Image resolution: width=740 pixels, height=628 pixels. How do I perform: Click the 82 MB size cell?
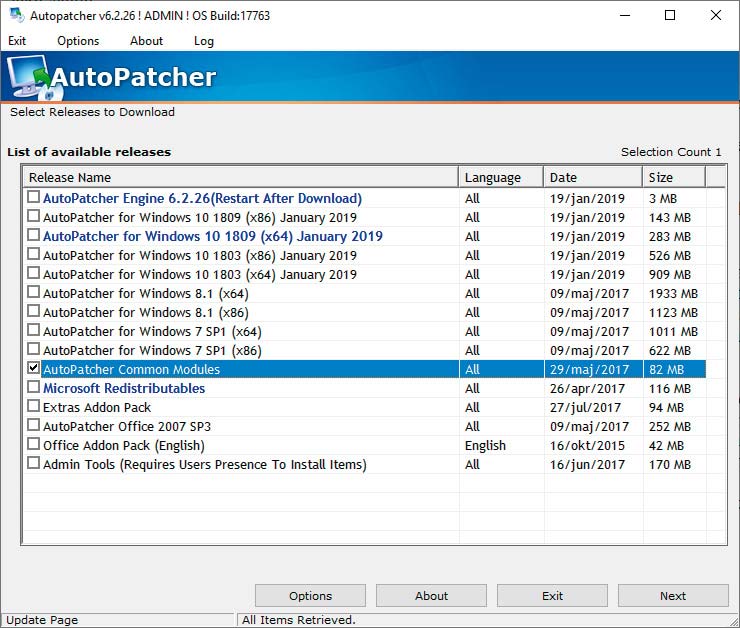click(666, 369)
